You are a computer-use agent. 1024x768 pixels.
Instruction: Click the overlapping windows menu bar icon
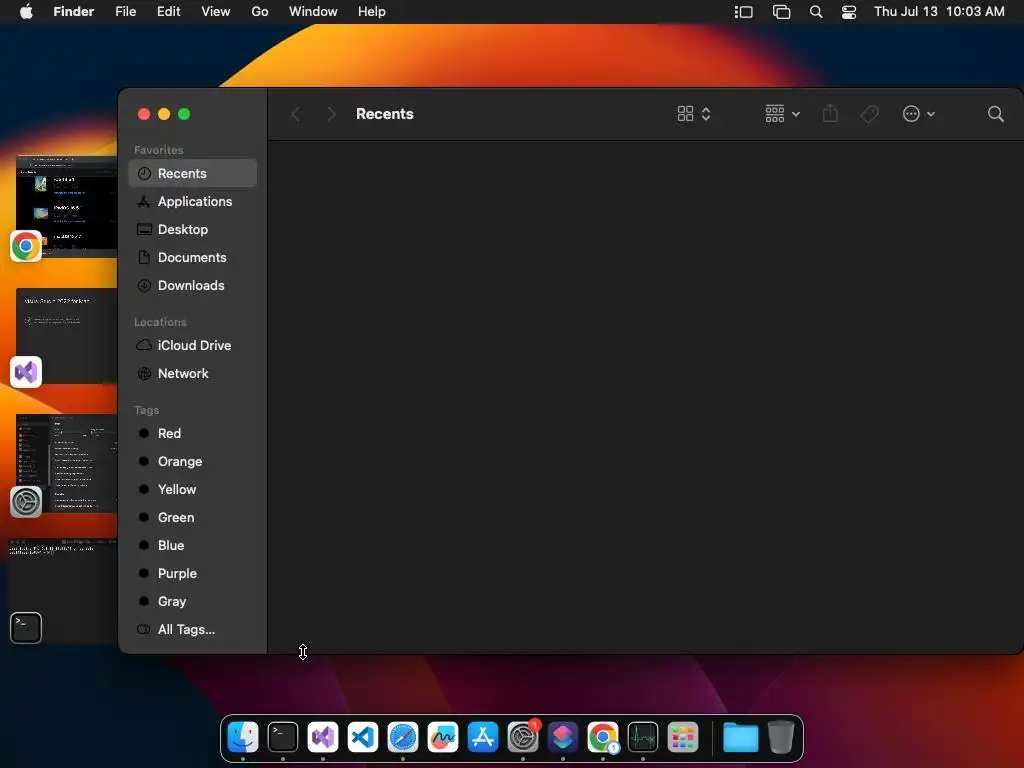tap(781, 12)
